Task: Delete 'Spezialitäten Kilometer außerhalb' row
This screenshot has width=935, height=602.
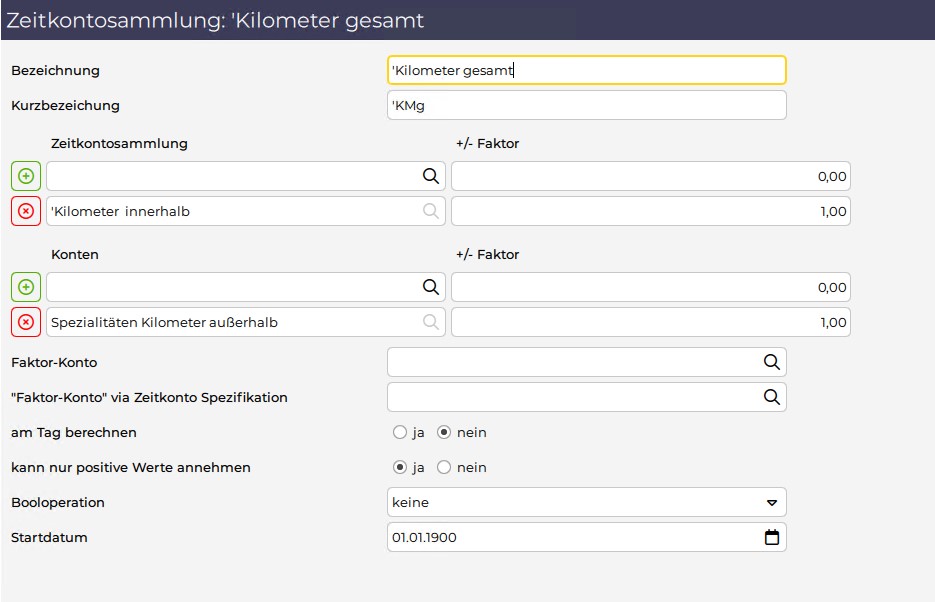Action: [x=26, y=322]
